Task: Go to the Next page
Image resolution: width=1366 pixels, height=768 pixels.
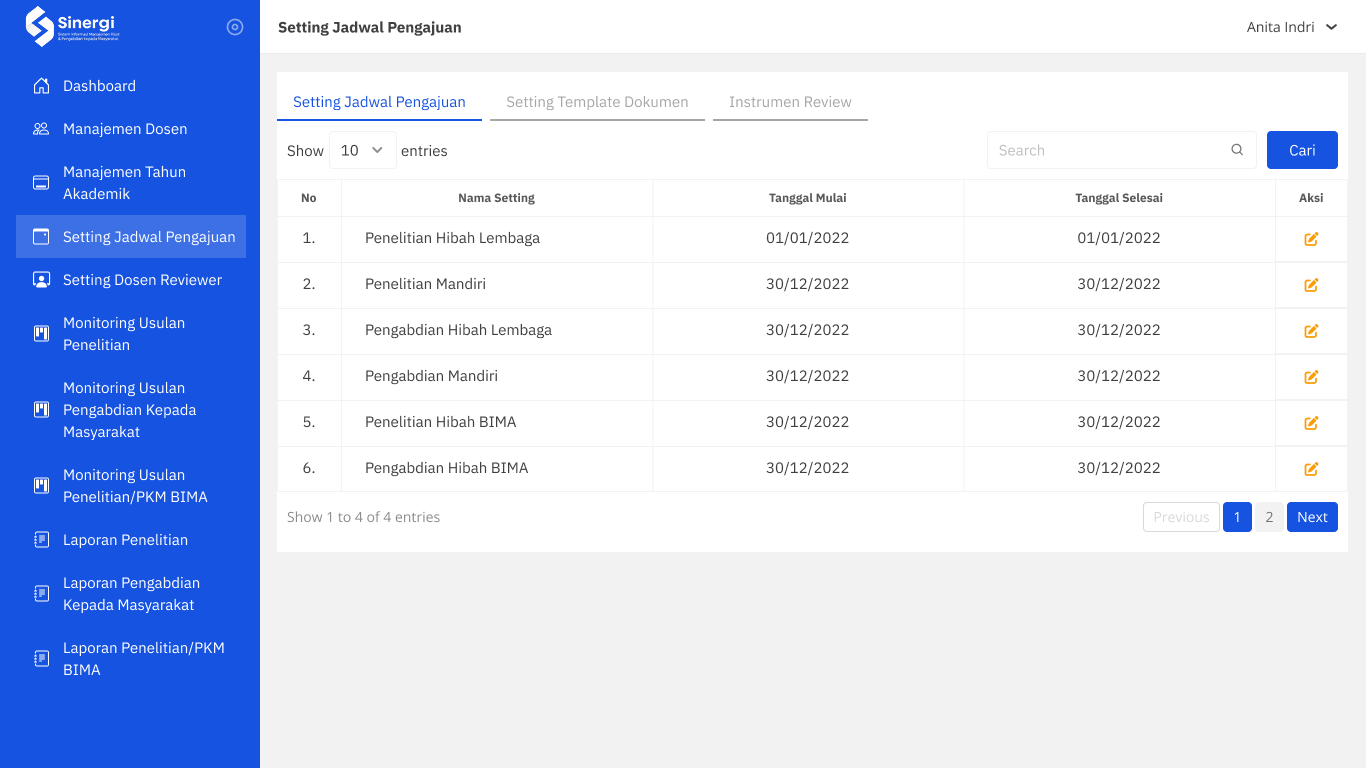Action: (x=1312, y=517)
